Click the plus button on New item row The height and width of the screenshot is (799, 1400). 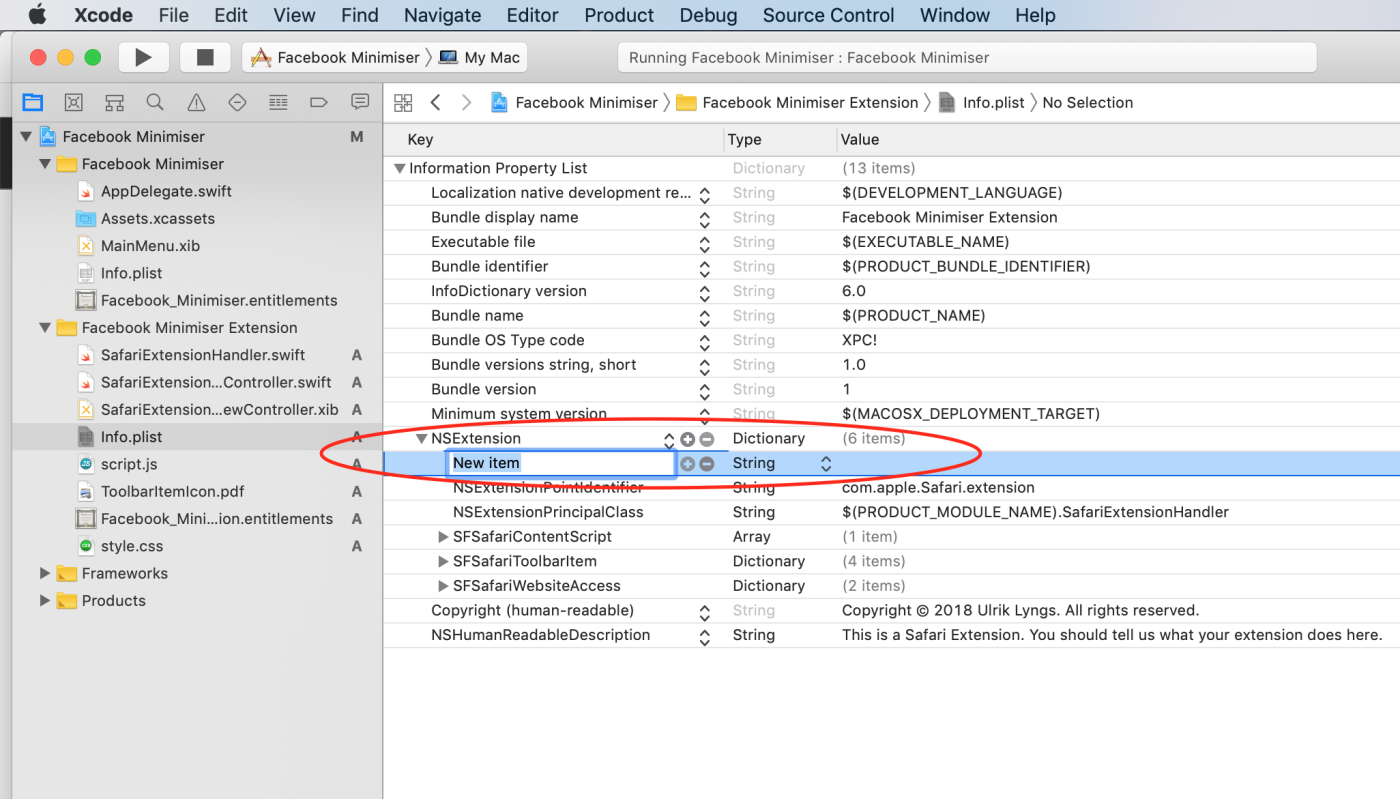coord(687,463)
